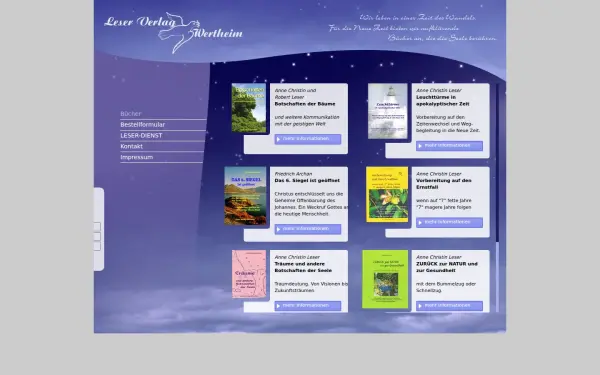Select the title Träume und andere Botschaften der Seele
The image size is (600, 375).
(303, 267)
